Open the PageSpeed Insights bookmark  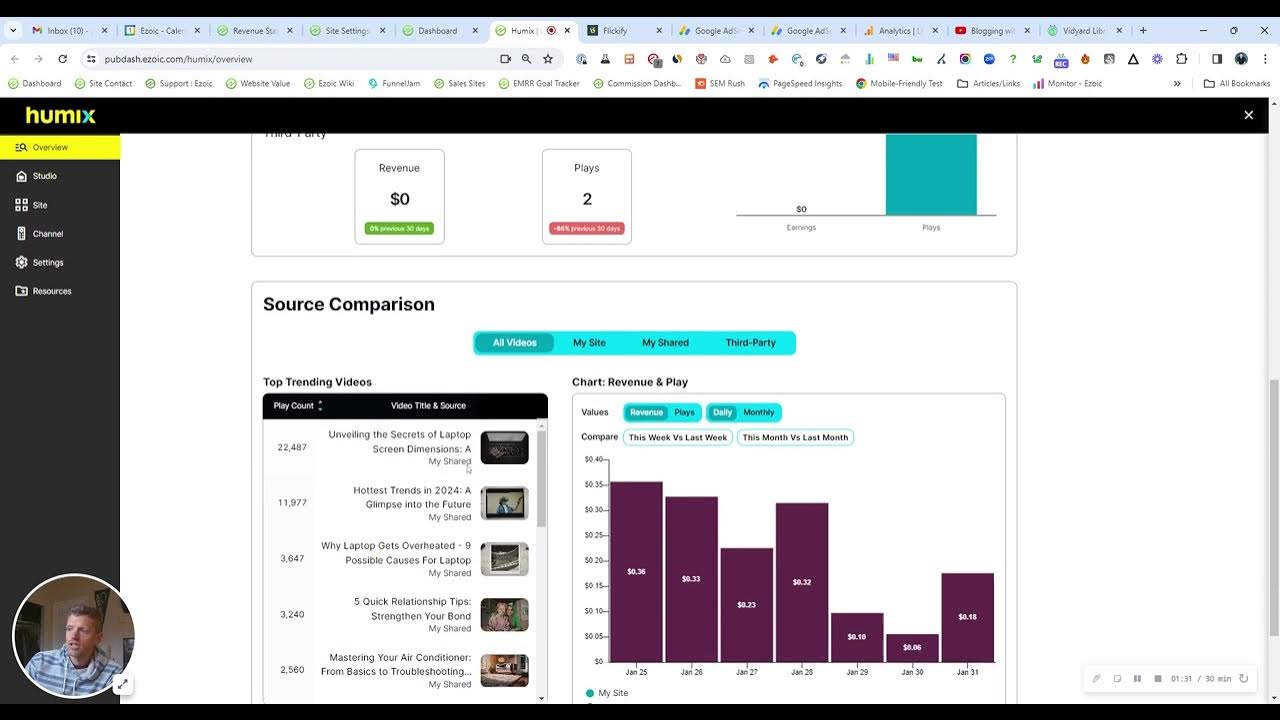pos(800,84)
